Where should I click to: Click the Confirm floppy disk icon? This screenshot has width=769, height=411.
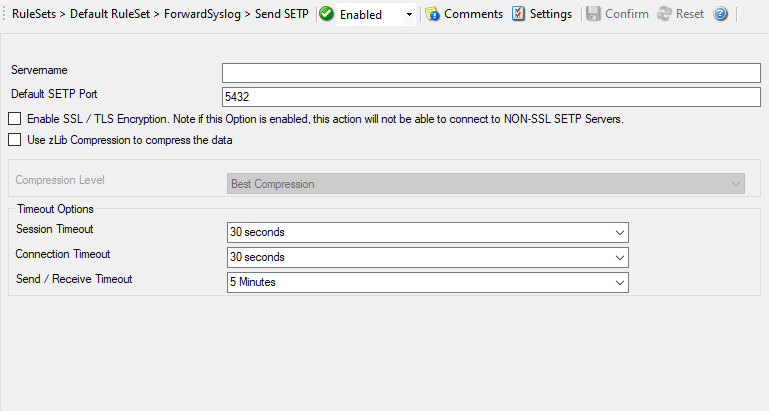tap(593, 14)
